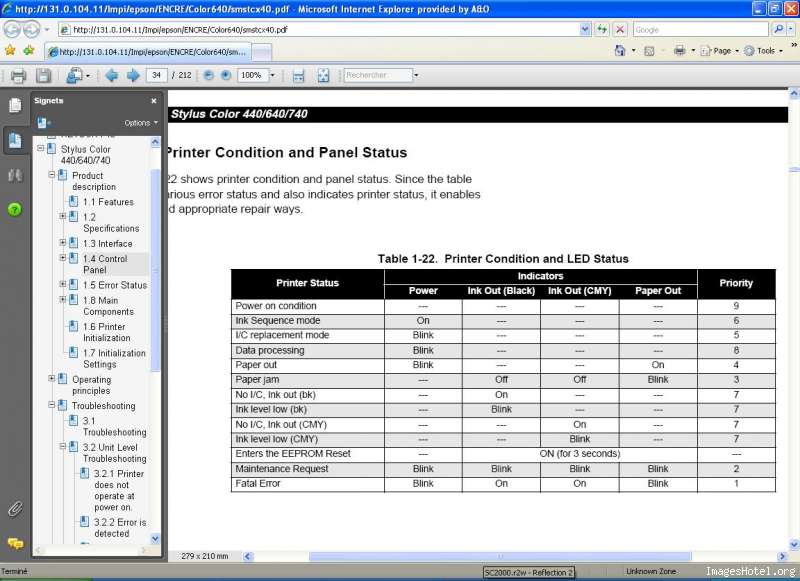Save a copy with the diskette icon
Viewport: 800px width, 581px height.
click(43, 75)
